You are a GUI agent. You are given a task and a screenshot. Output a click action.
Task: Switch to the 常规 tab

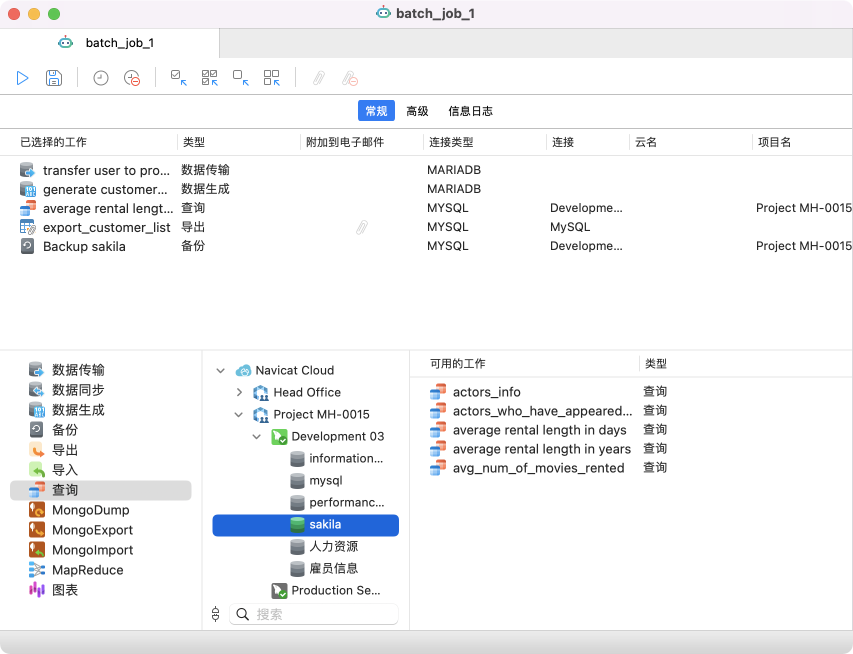376,111
